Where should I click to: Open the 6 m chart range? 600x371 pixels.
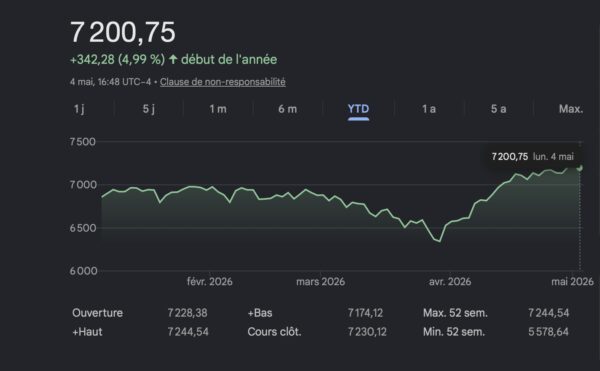tap(288, 109)
